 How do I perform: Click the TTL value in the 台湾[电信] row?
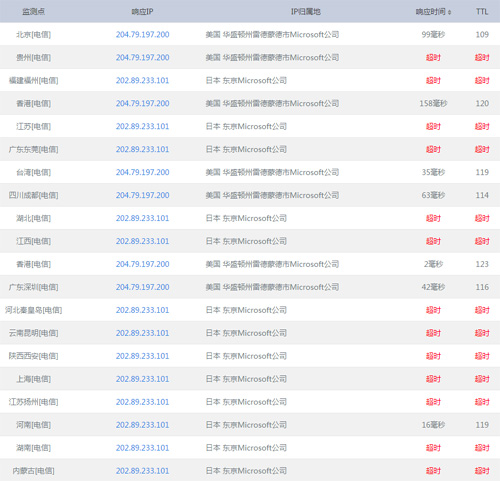point(482,172)
